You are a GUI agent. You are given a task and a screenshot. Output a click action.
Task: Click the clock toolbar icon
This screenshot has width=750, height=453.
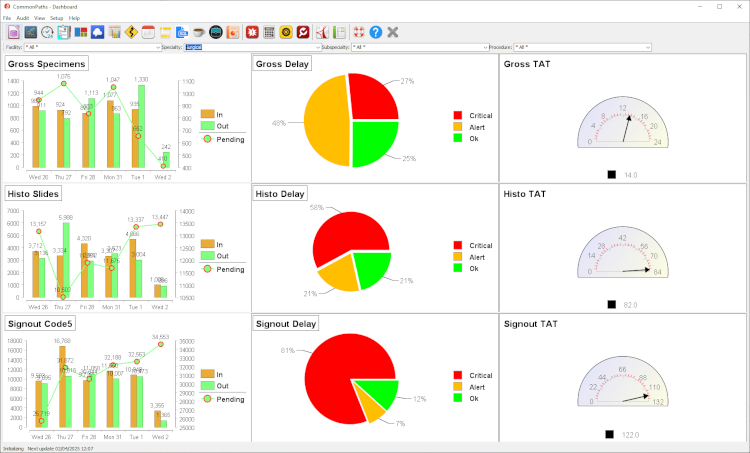tap(47, 32)
